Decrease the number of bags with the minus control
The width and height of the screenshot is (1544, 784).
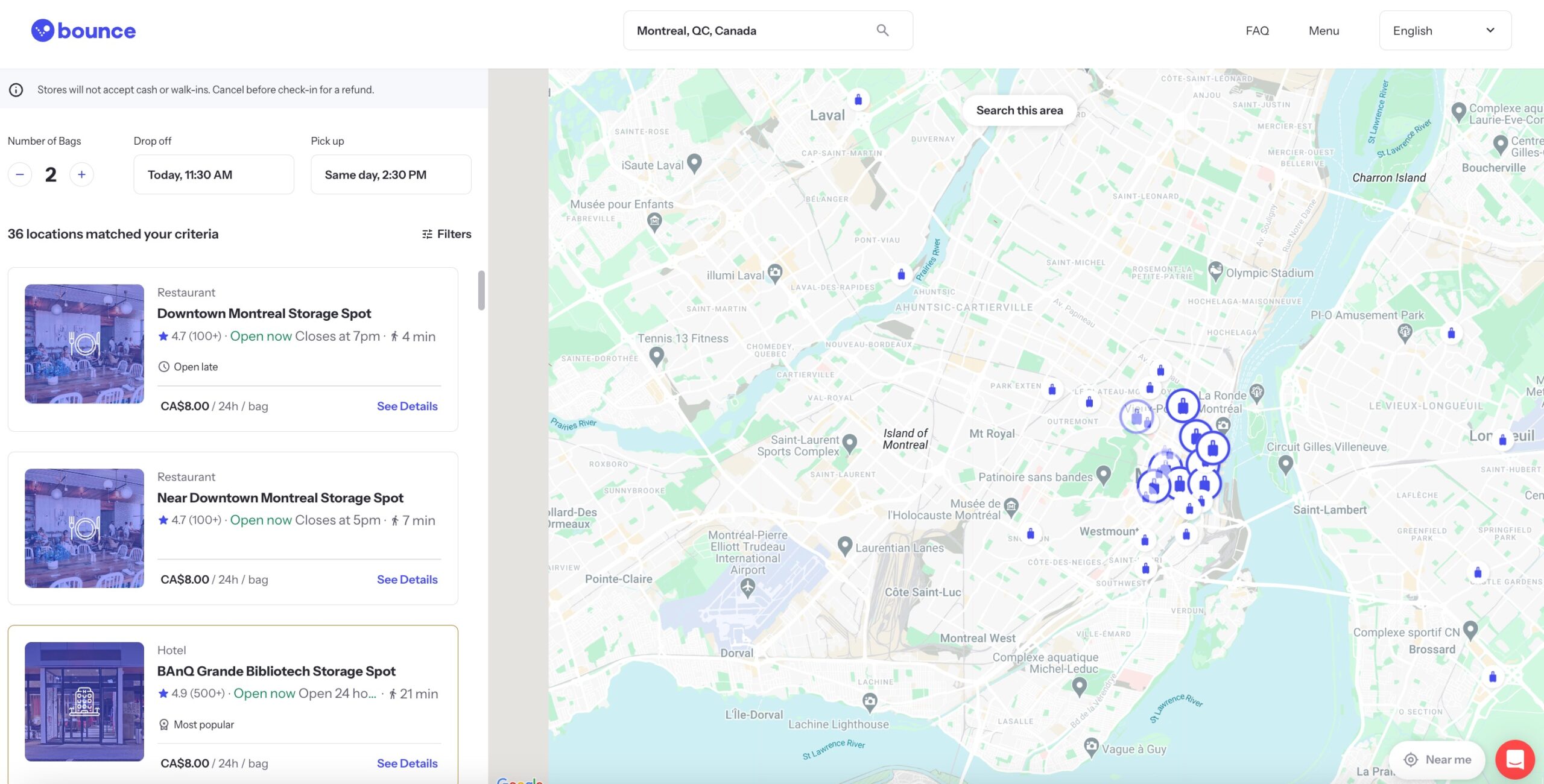coord(20,174)
